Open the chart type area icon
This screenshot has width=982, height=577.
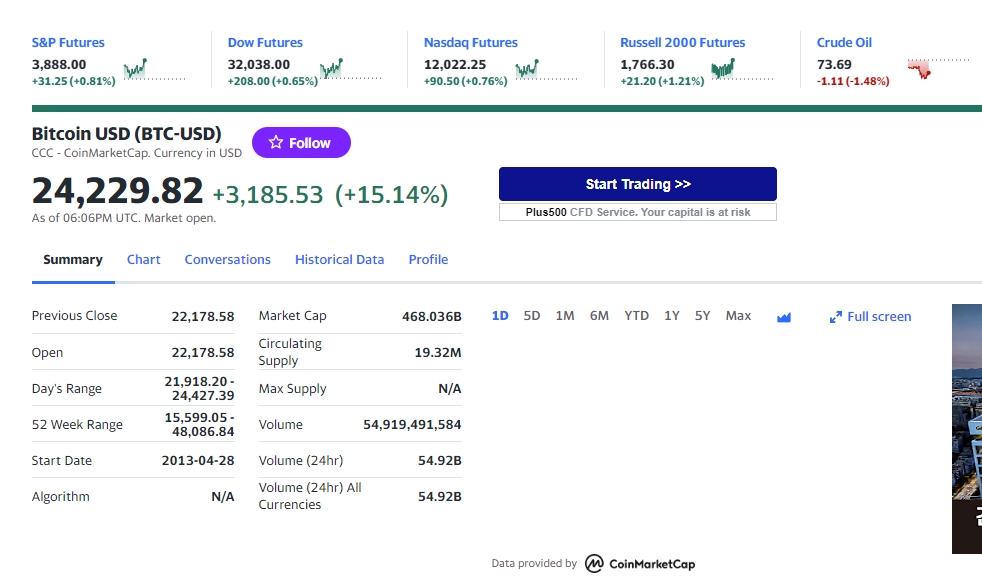pos(783,317)
